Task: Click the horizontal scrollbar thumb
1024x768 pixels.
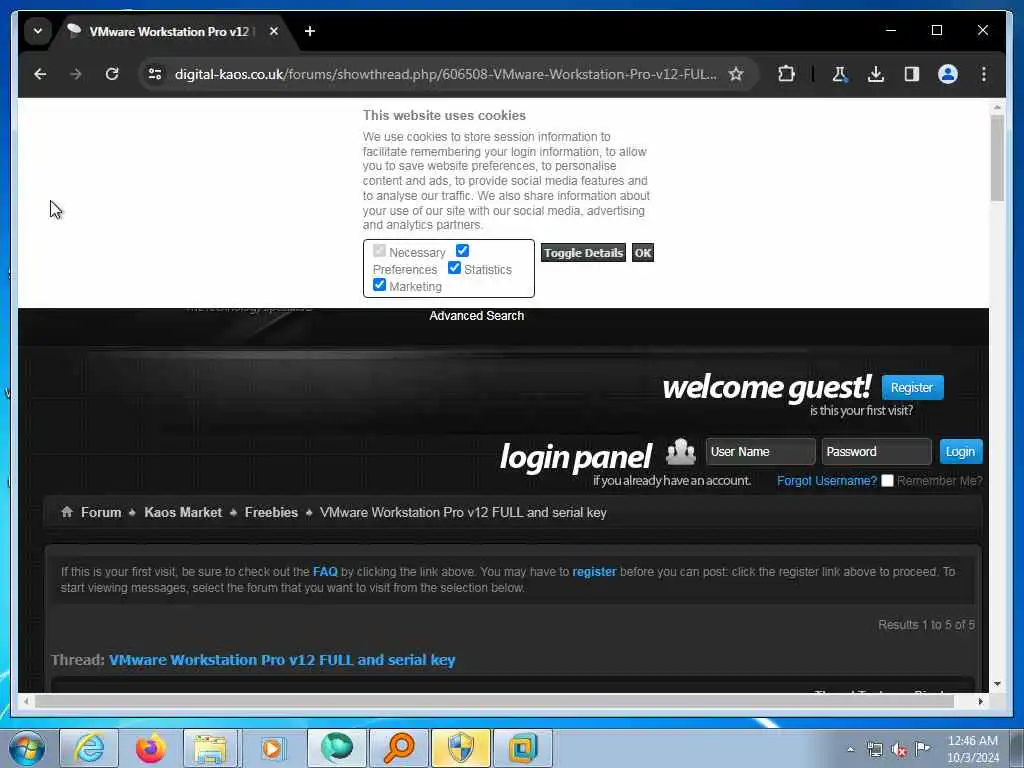Action: pos(494,701)
